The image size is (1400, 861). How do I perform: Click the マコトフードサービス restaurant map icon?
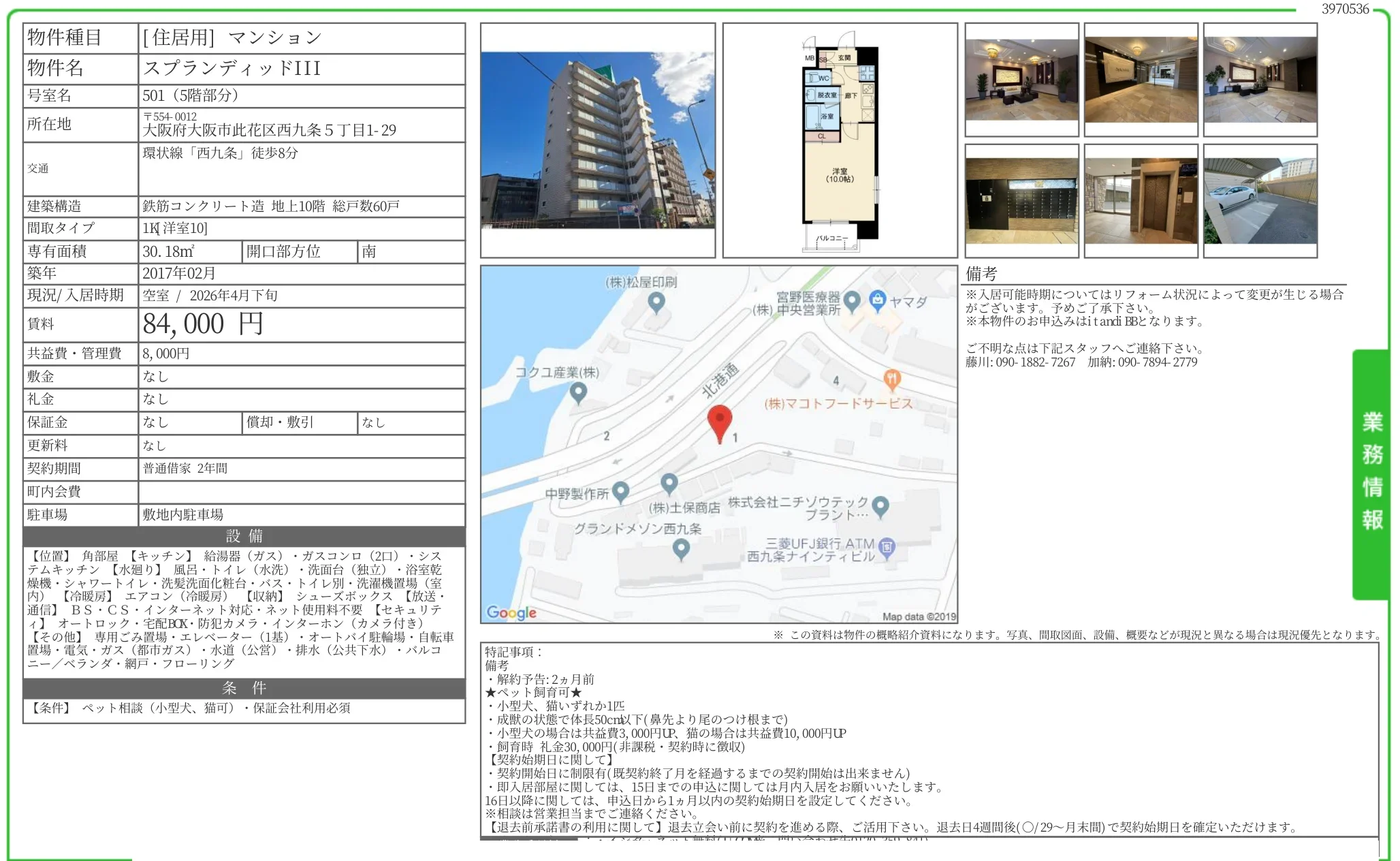click(892, 379)
